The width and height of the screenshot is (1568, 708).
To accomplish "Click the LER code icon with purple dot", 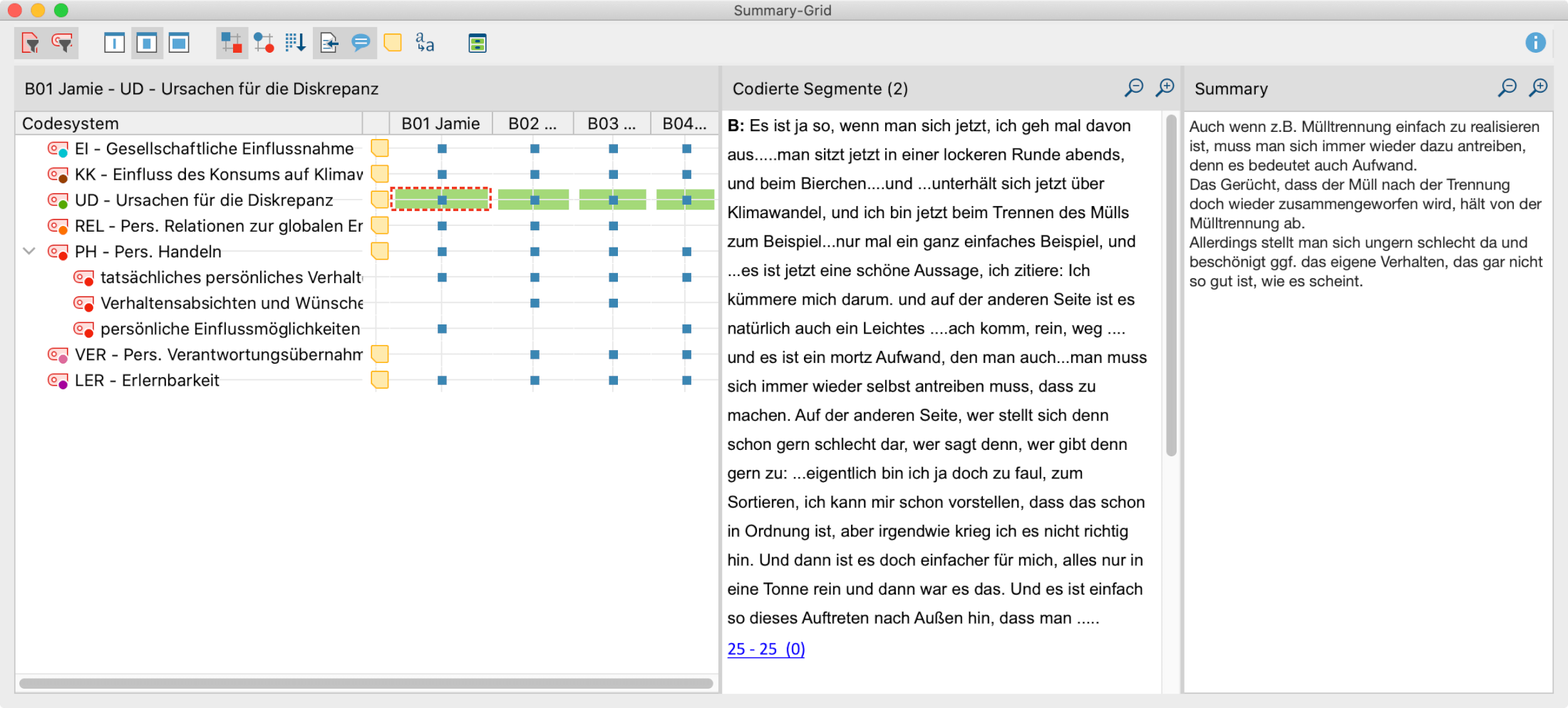I will click(58, 380).
